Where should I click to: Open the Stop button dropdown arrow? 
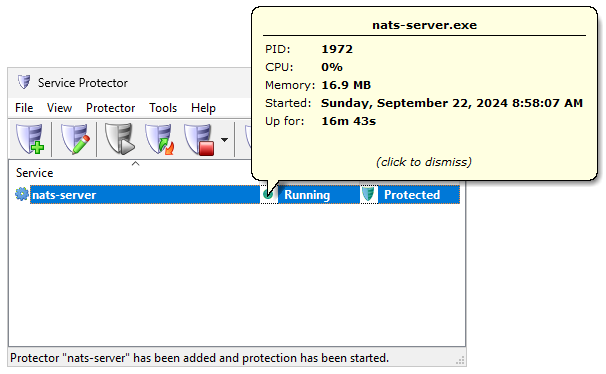pyautogui.click(x=224, y=140)
